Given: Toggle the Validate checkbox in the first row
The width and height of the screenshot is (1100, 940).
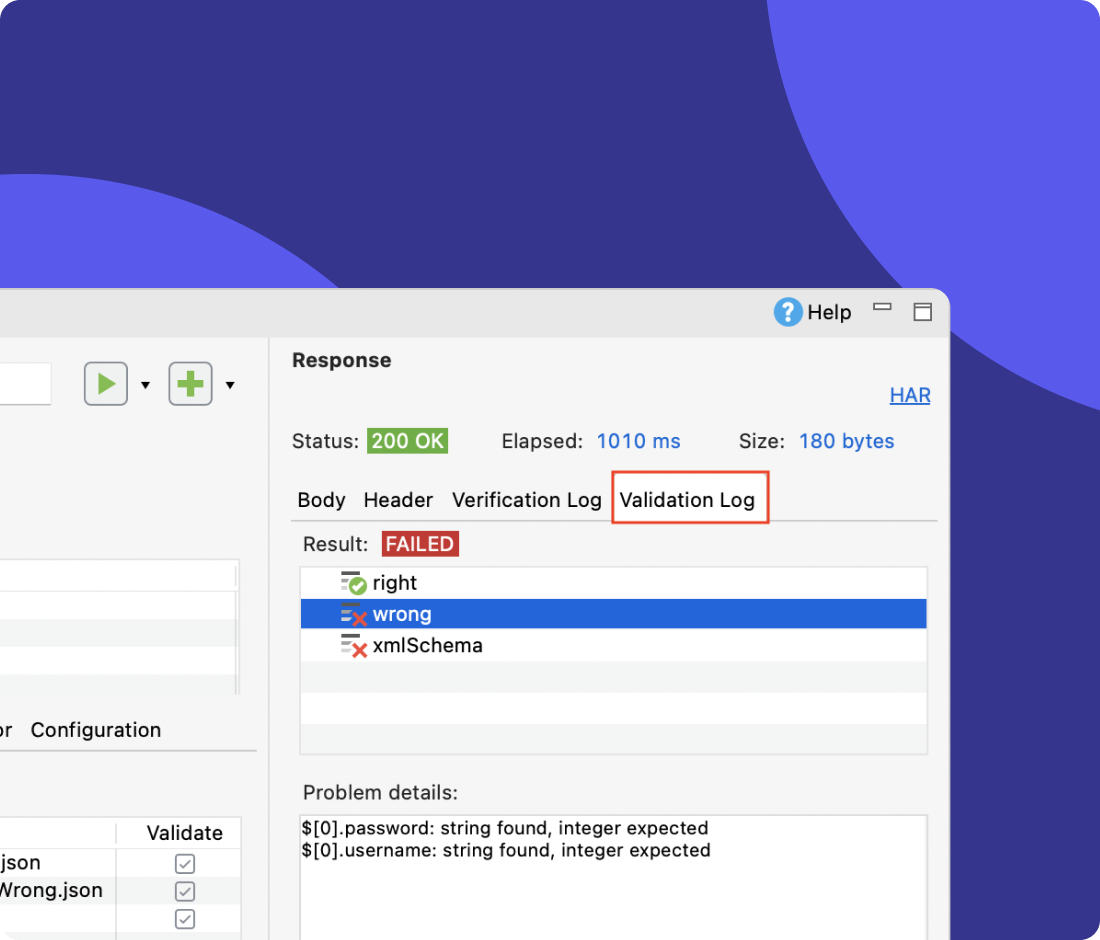Looking at the screenshot, I should click(183, 862).
